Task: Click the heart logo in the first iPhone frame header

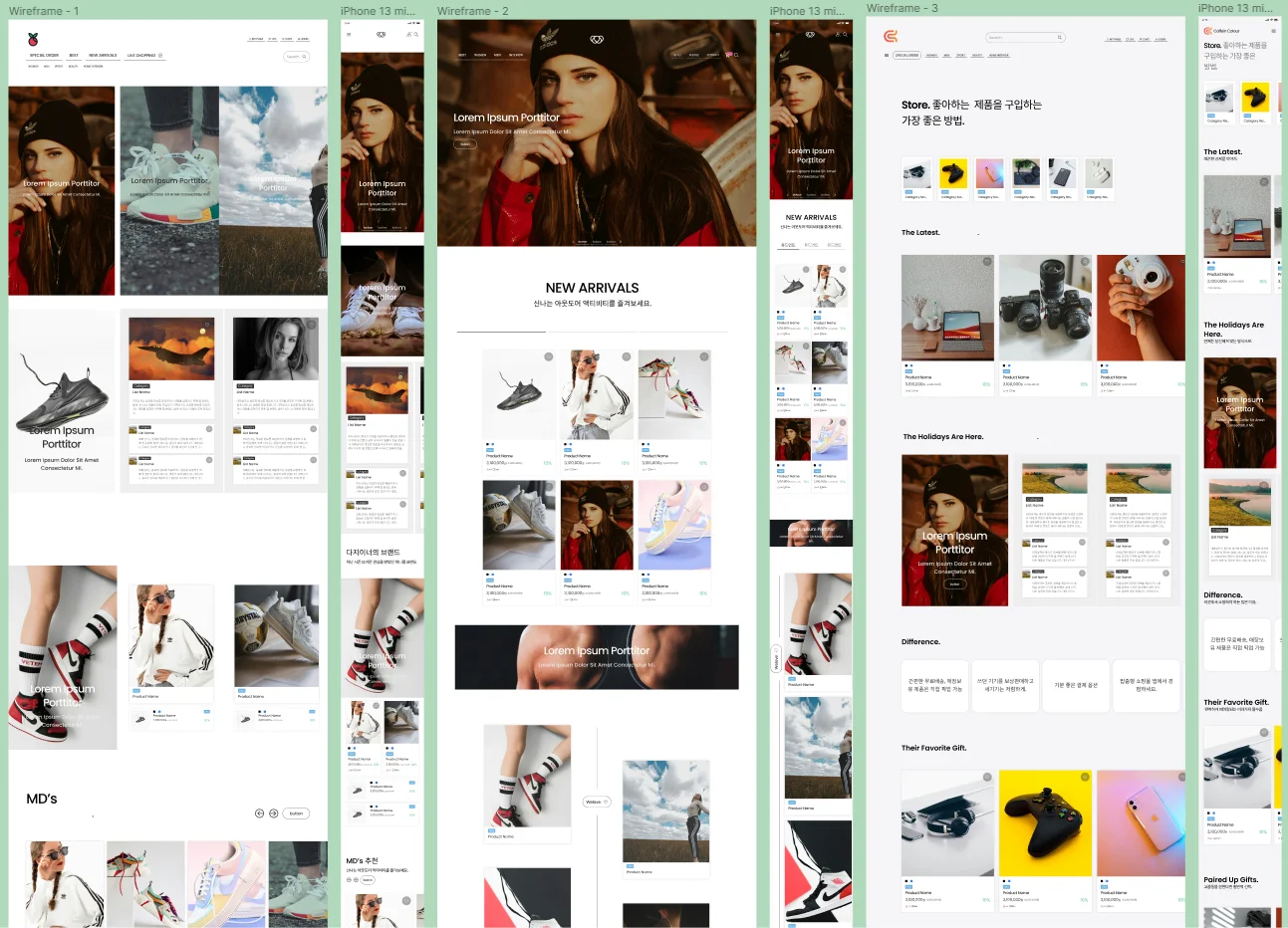Action: point(381,34)
